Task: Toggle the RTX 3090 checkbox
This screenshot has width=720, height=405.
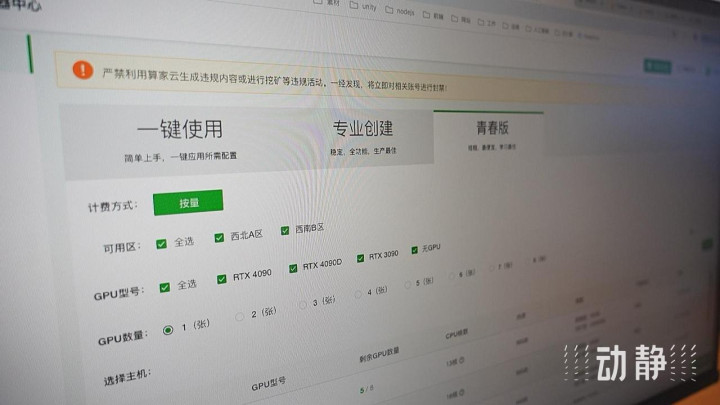Action: (360, 258)
